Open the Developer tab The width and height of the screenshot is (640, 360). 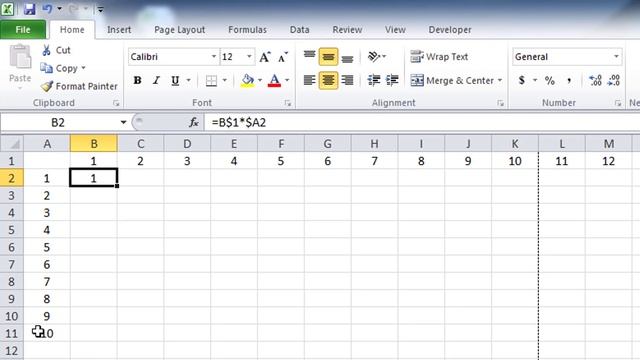tap(450, 30)
